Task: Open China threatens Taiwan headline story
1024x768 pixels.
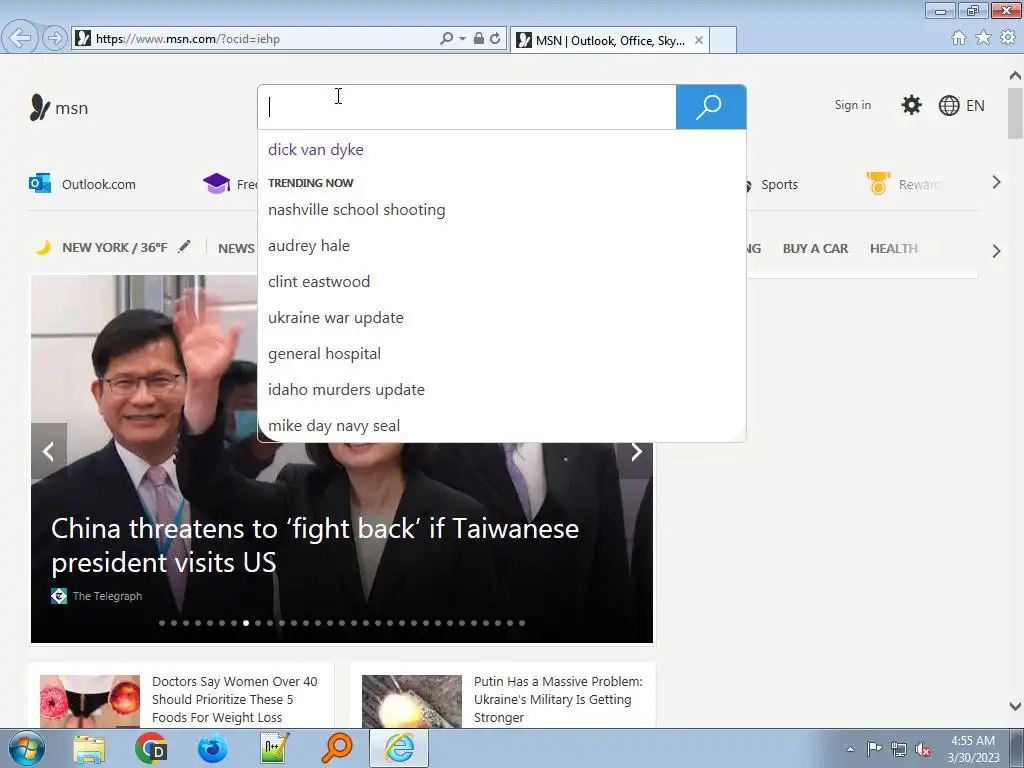Action: (x=315, y=545)
